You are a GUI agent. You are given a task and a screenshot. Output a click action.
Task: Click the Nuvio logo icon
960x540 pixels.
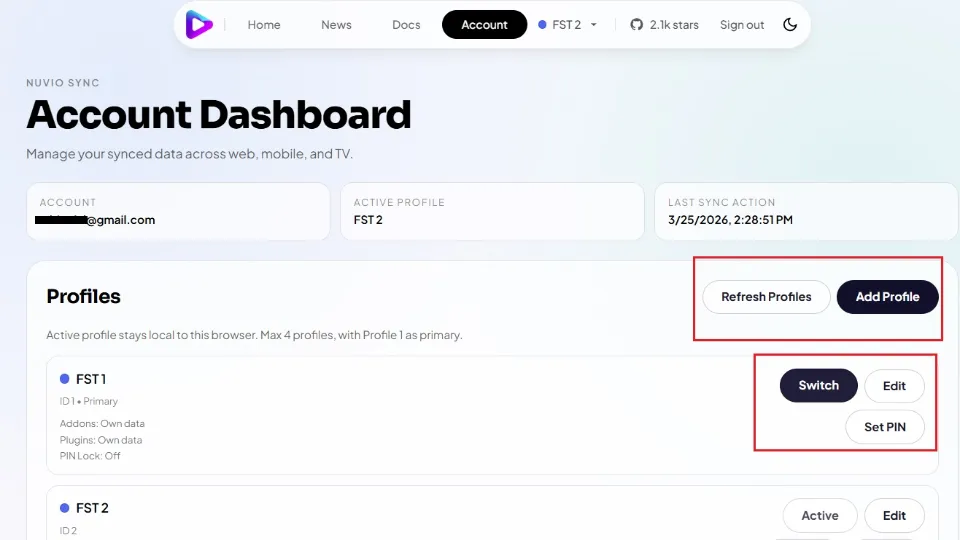coord(199,25)
